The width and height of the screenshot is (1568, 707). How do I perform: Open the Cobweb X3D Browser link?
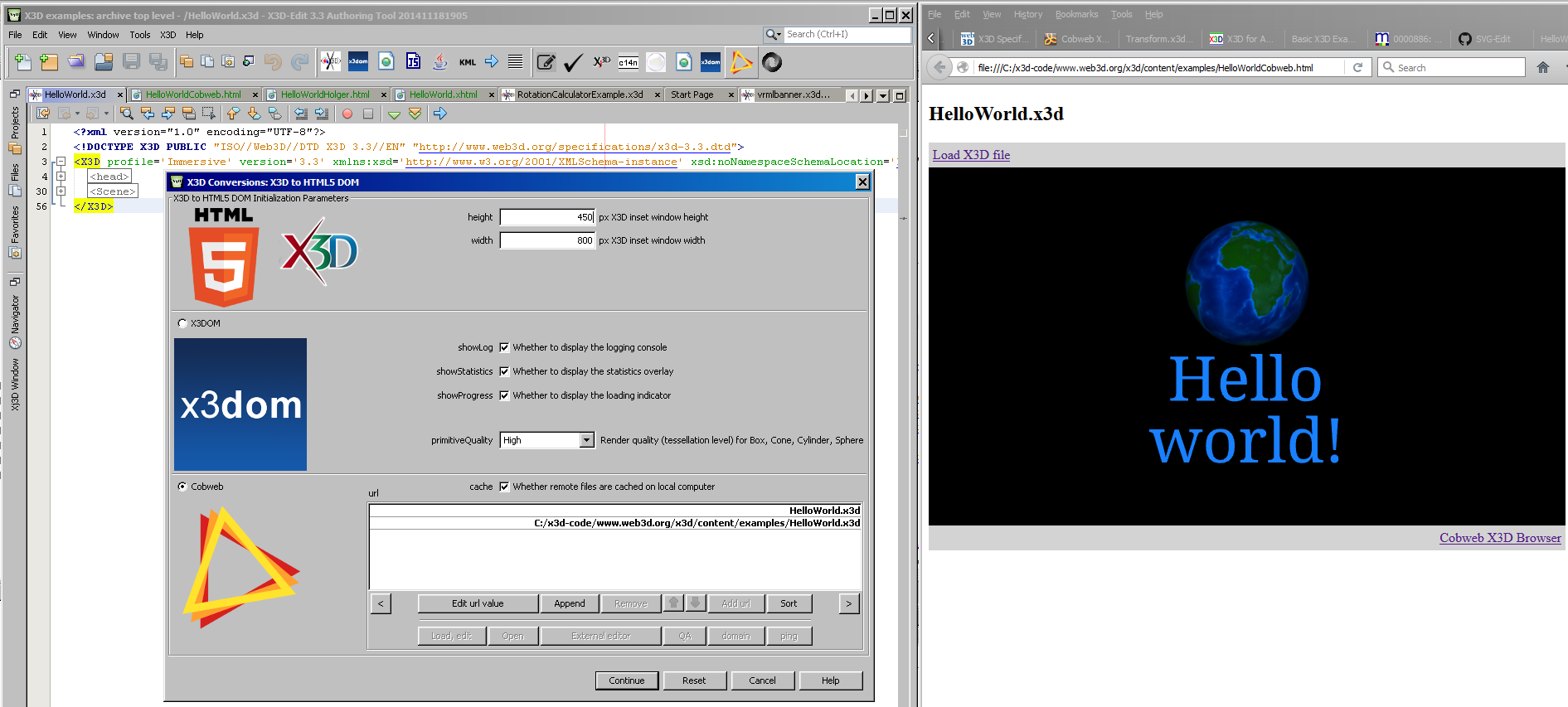[1500, 538]
